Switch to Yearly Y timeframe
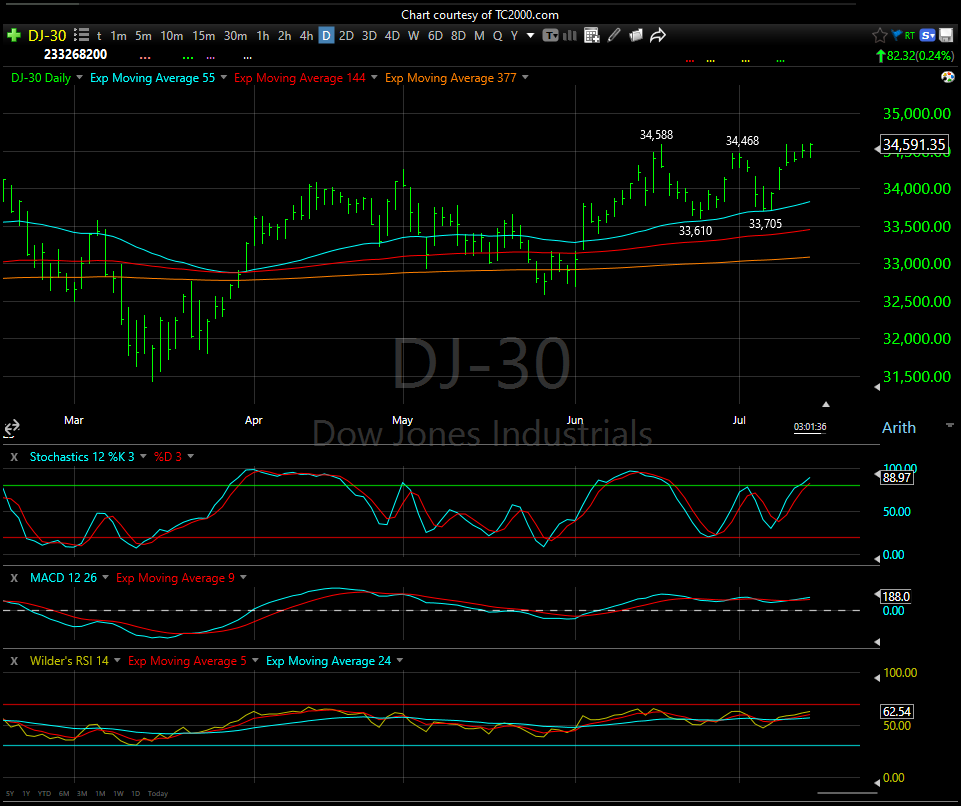 coord(514,36)
